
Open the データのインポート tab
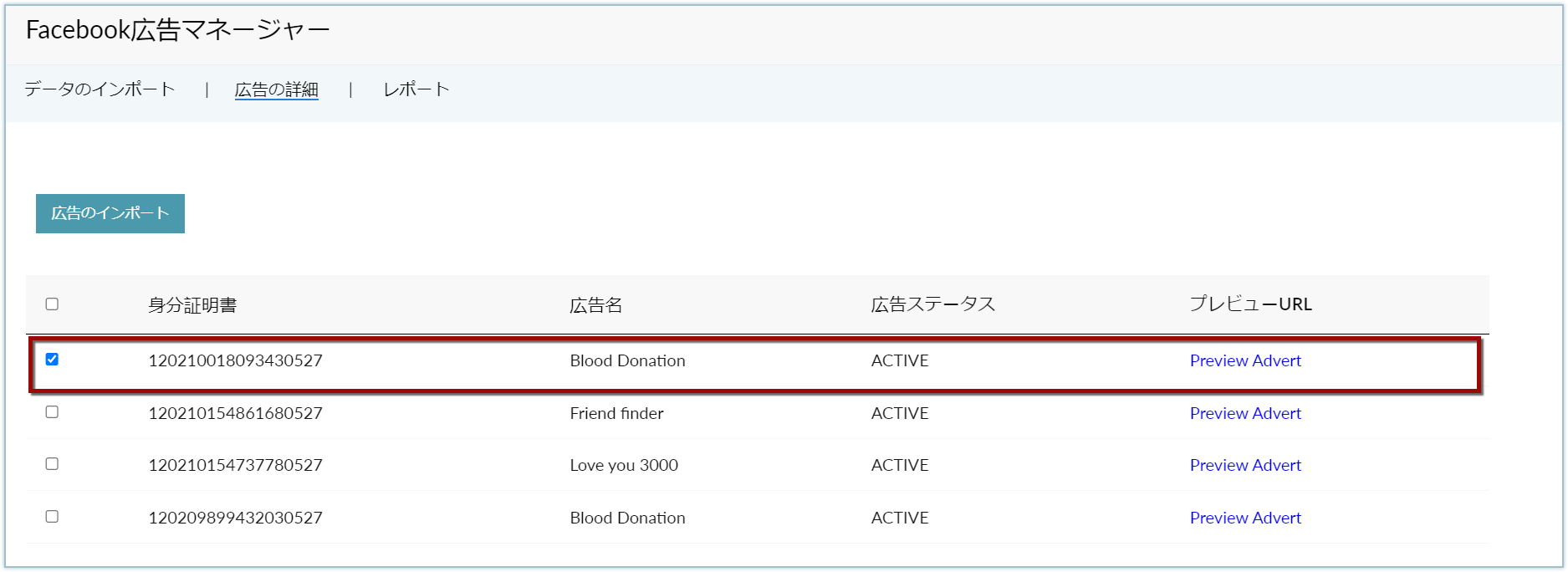100,89
